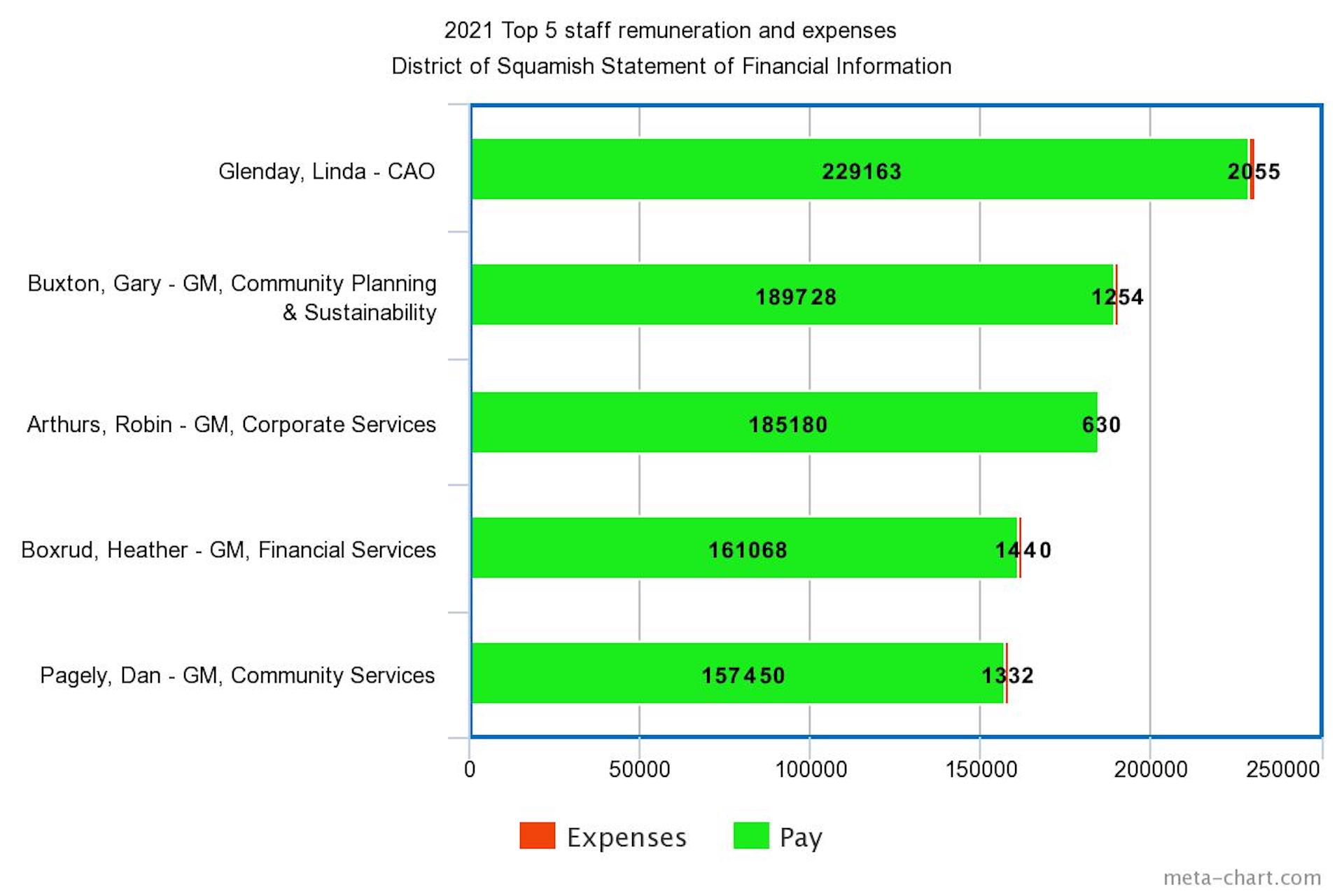This screenshot has height=896, width=1344.
Task: Click the pay value 157450
Action: (743, 675)
